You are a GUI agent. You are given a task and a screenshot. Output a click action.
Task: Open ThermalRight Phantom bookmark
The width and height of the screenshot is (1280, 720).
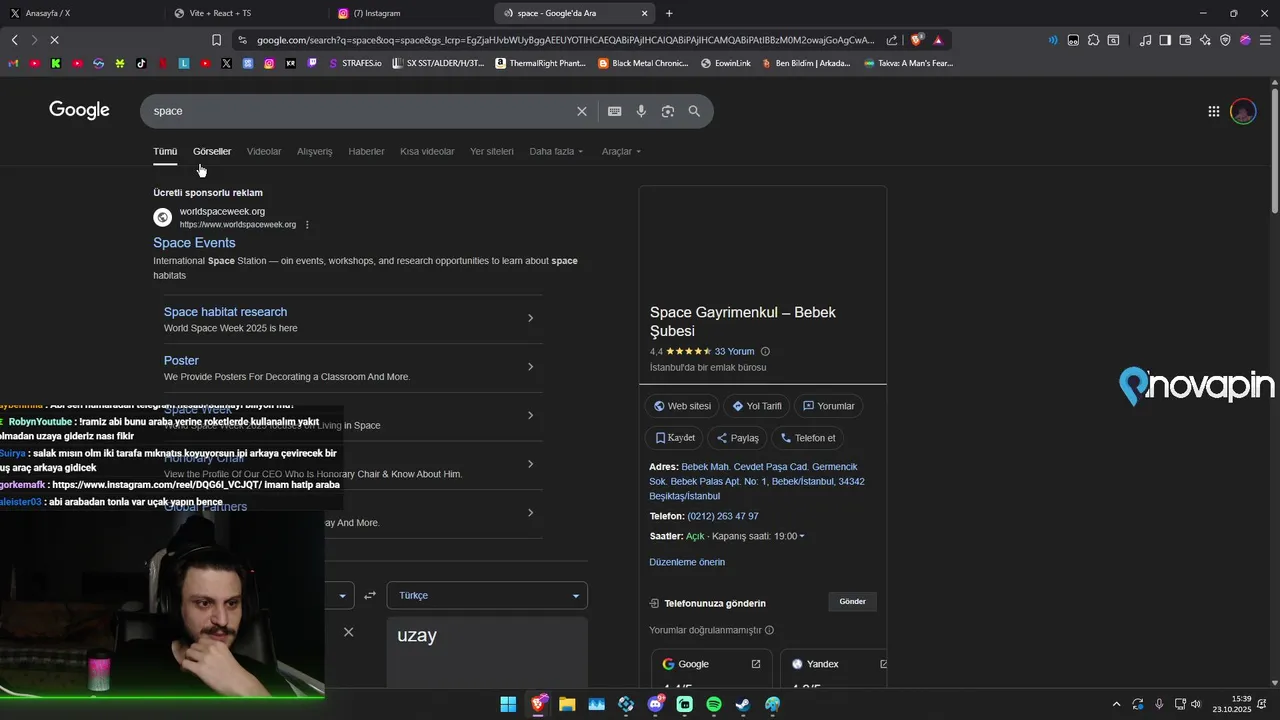click(541, 63)
